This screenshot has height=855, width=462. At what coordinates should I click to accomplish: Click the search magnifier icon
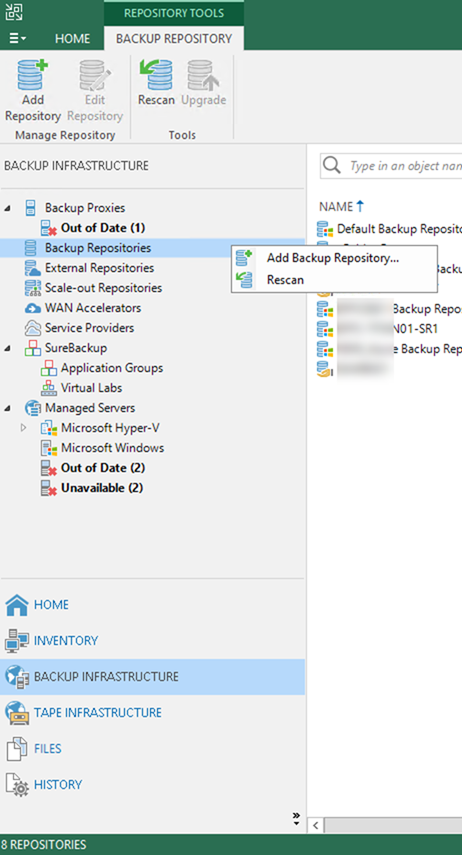tap(332, 165)
